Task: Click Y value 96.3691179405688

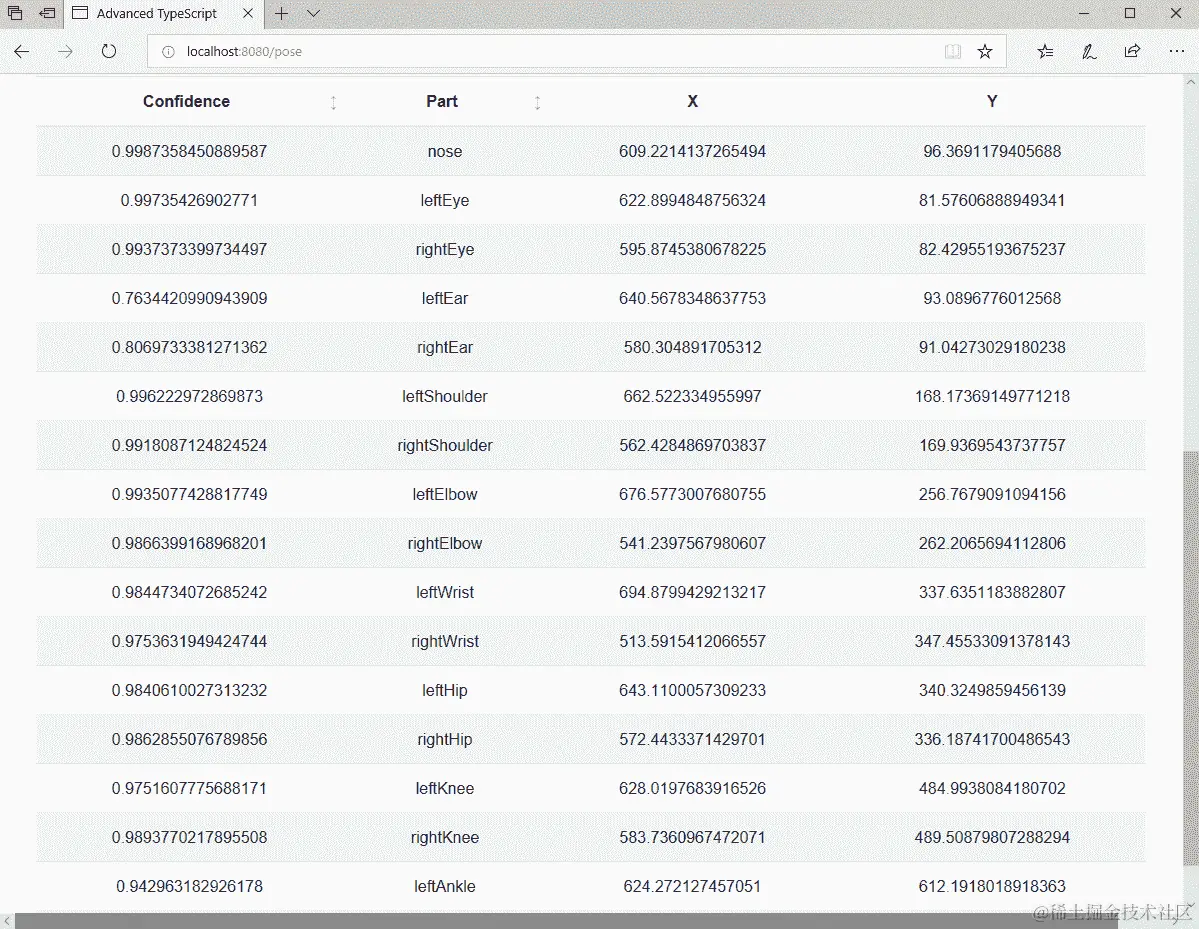Action: (992, 151)
